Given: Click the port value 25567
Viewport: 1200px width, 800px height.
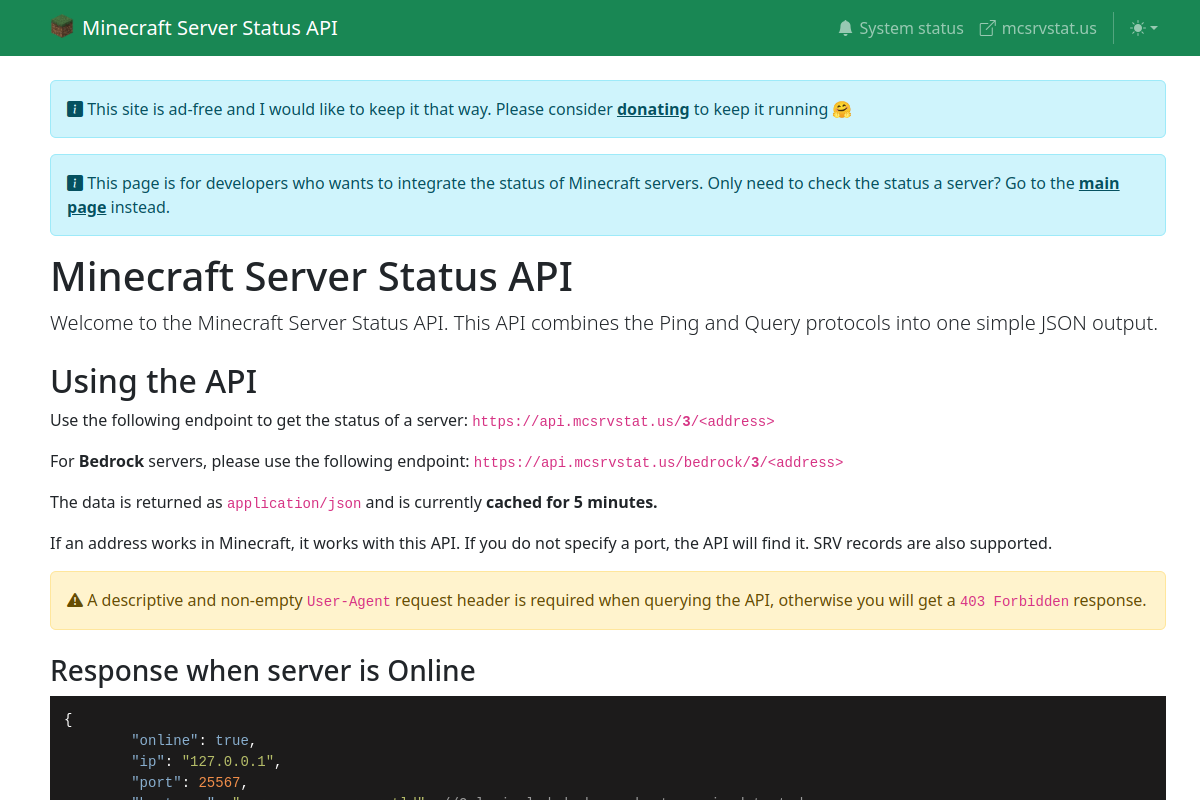Looking at the screenshot, I should coord(219,782).
